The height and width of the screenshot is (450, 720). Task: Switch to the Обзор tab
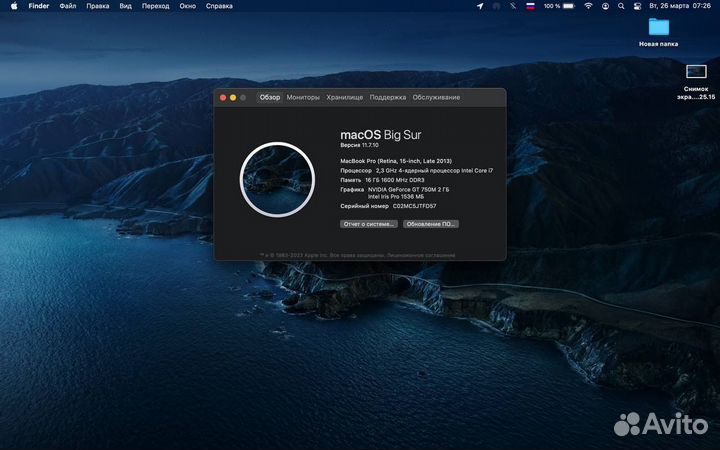pyautogui.click(x=270, y=97)
